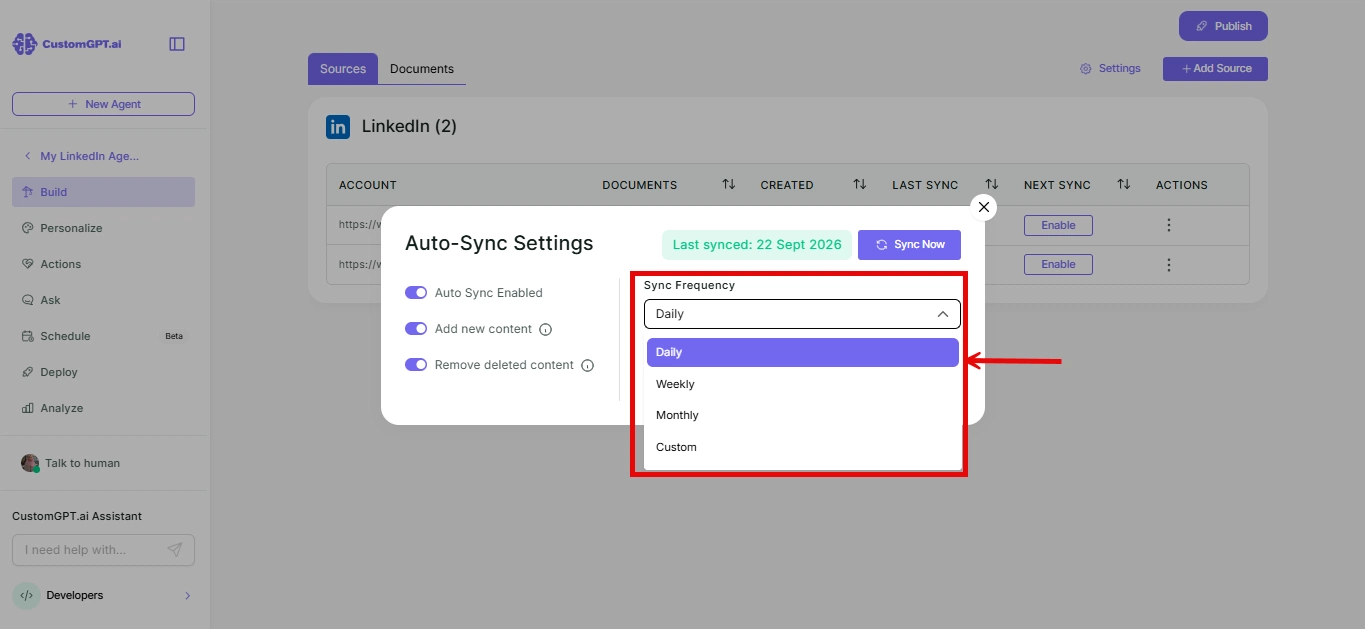The width and height of the screenshot is (1365, 629).
Task: Click the Sync Now button
Action: [x=909, y=245]
